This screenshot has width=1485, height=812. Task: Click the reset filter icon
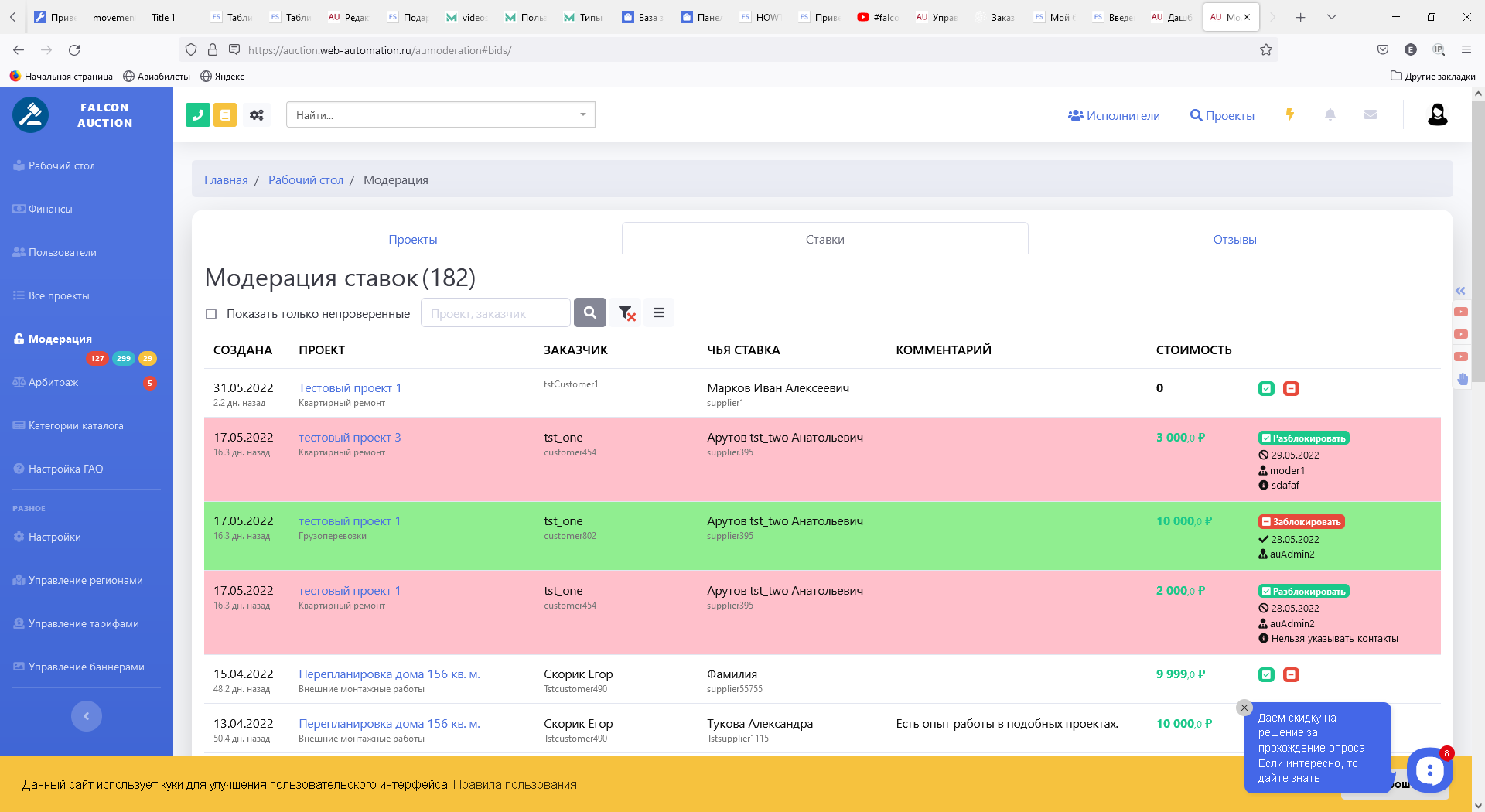click(626, 313)
